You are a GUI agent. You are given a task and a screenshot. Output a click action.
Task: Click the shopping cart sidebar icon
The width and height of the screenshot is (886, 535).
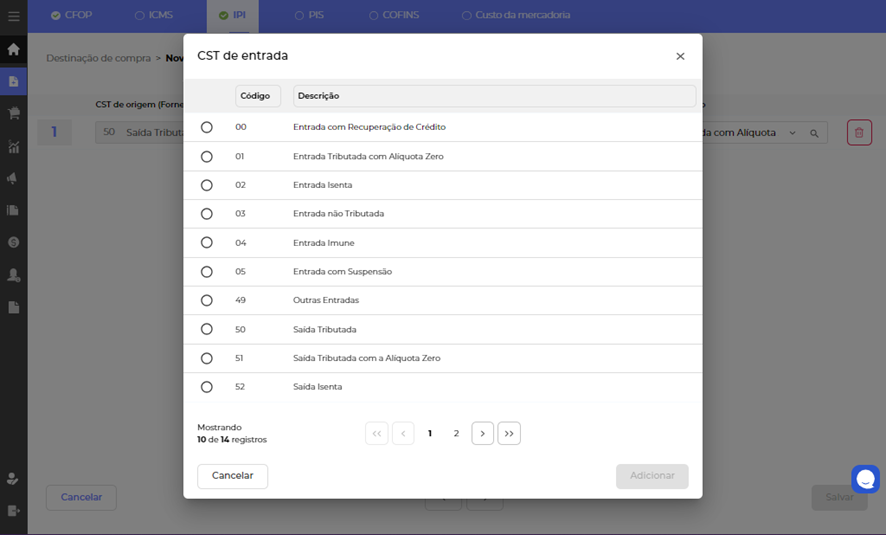tap(13, 113)
